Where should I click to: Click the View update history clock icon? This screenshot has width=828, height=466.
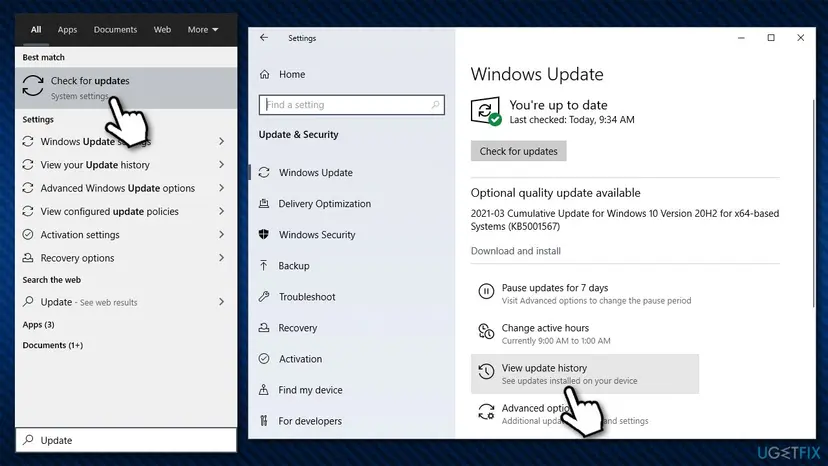(x=486, y=371)
